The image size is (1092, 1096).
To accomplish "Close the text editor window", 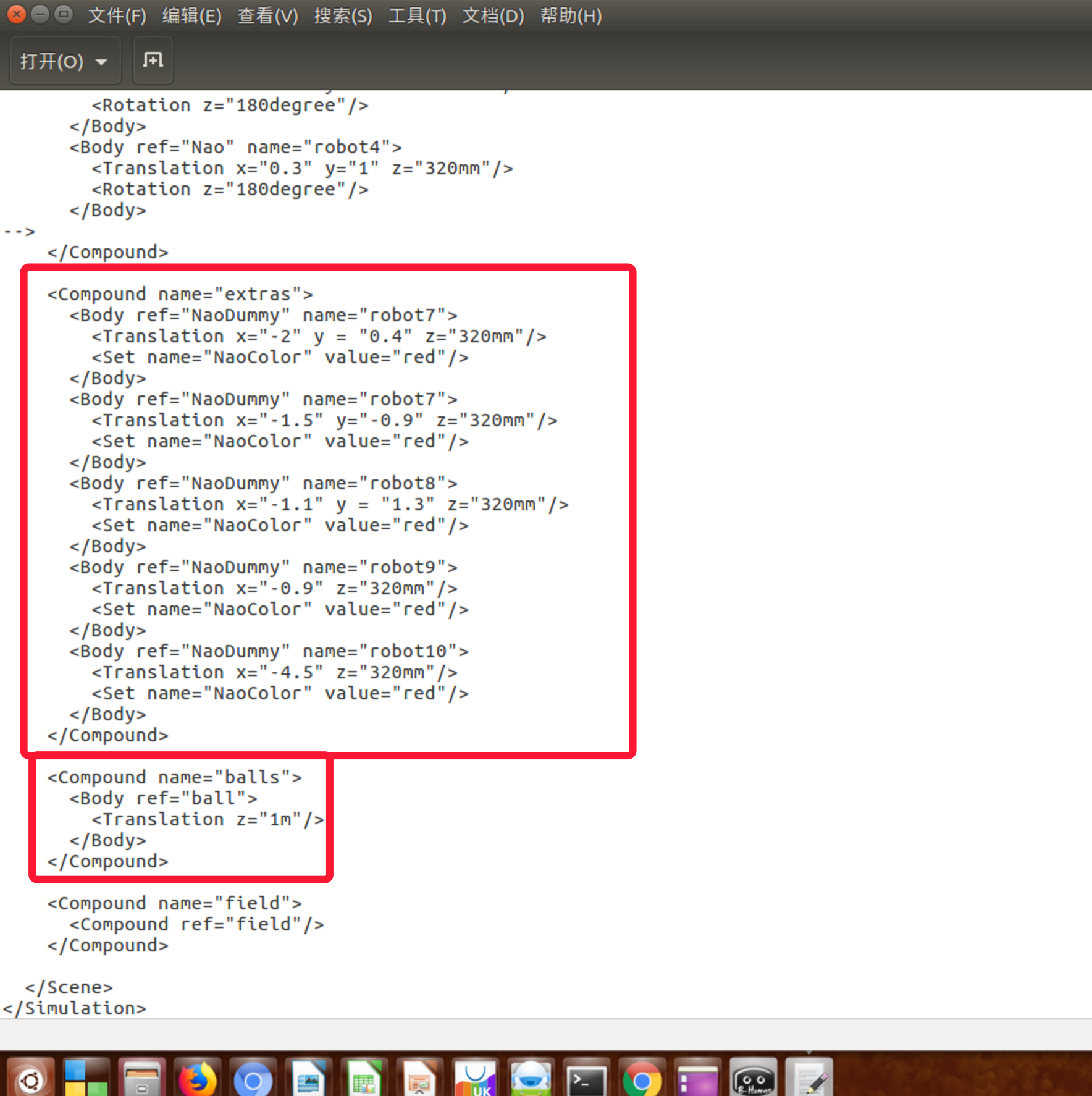I will tap(17, 14).
